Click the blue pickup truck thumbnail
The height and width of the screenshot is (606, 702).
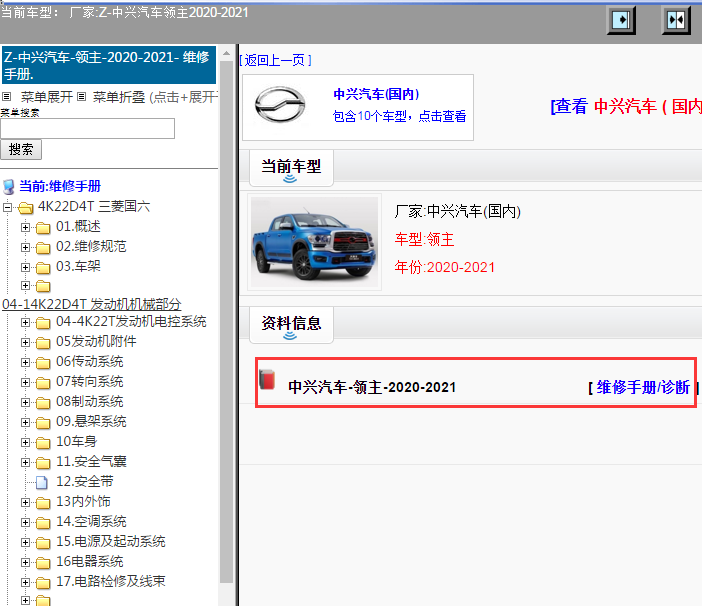click(314, 242)
